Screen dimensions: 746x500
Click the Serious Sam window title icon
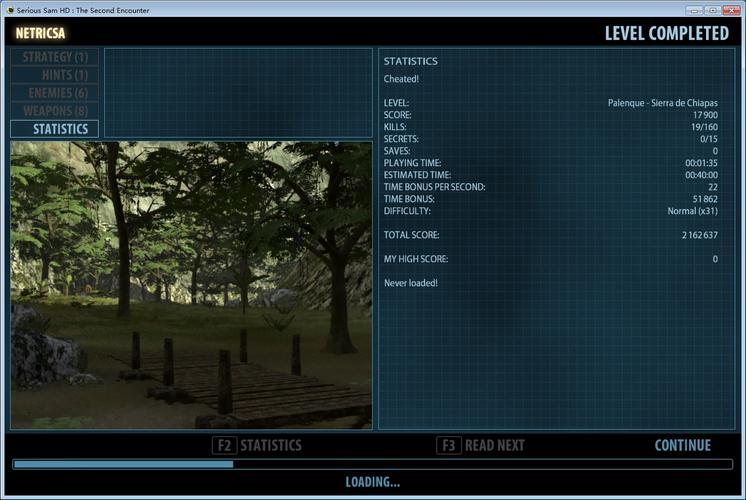pos(10,10)
